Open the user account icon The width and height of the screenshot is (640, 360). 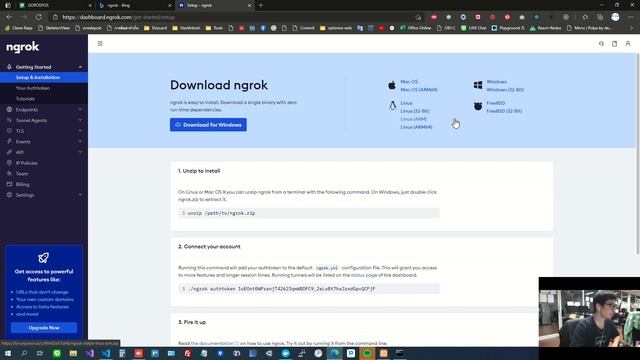(628, 43)
